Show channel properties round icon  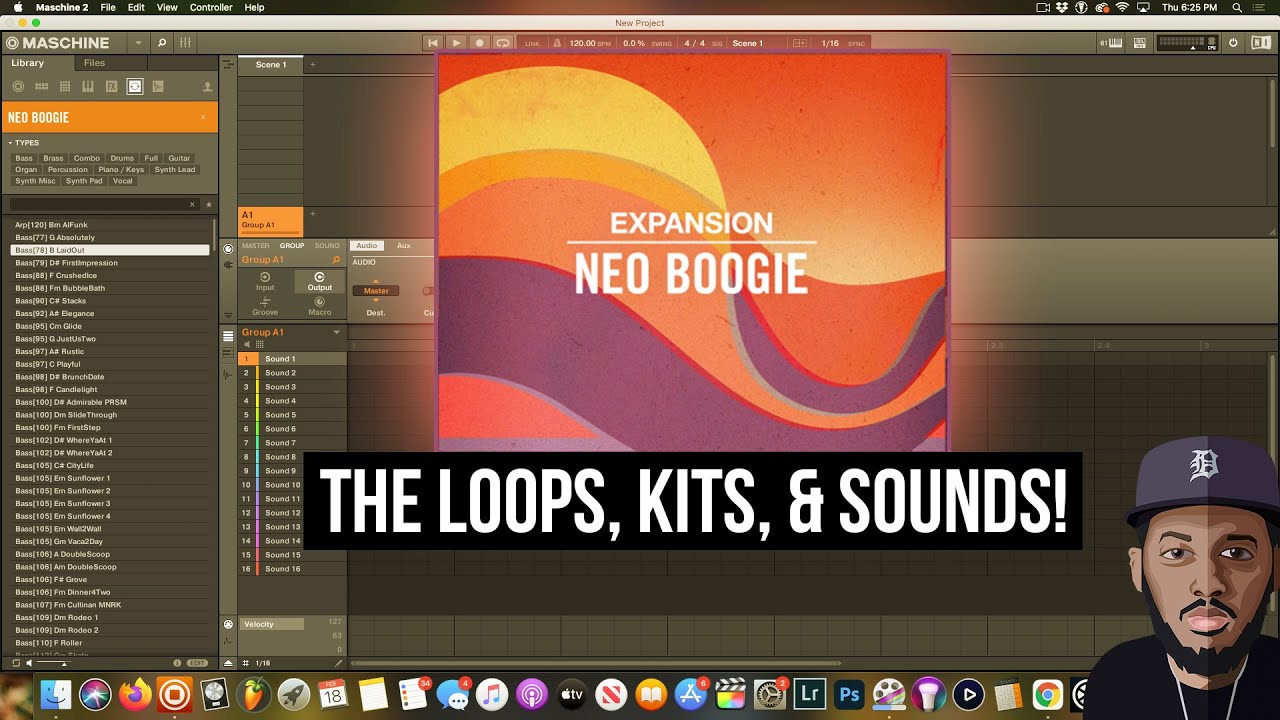click(228, 248)
